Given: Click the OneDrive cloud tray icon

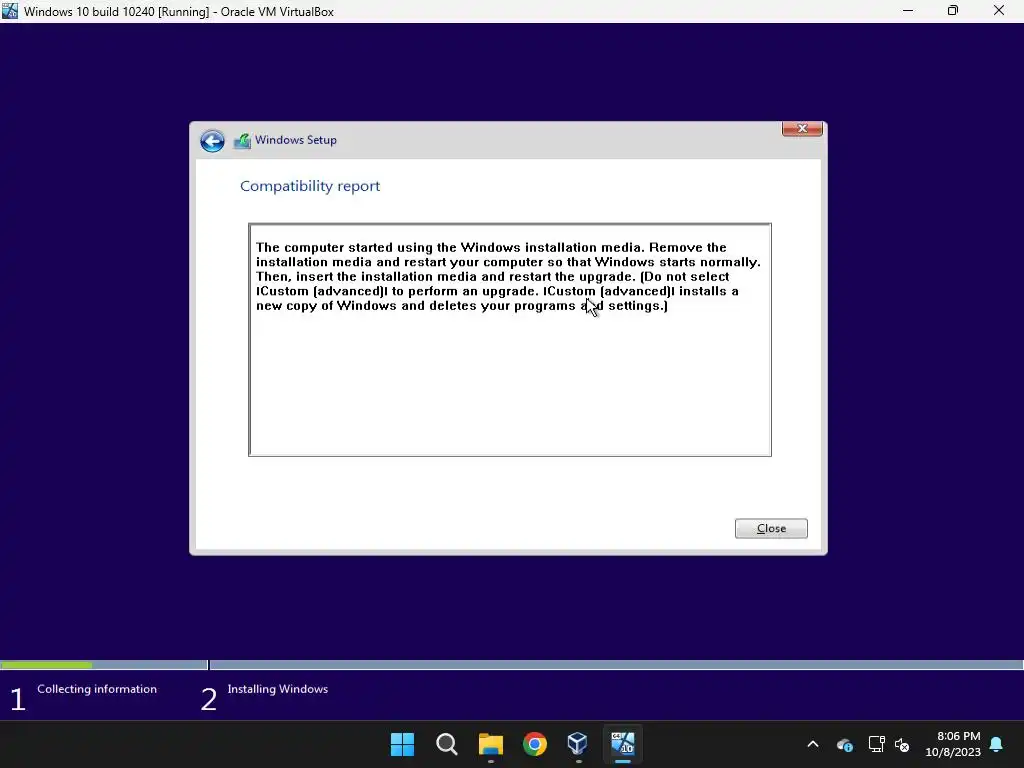Looking at the screenshot, I should pos(844,744).
